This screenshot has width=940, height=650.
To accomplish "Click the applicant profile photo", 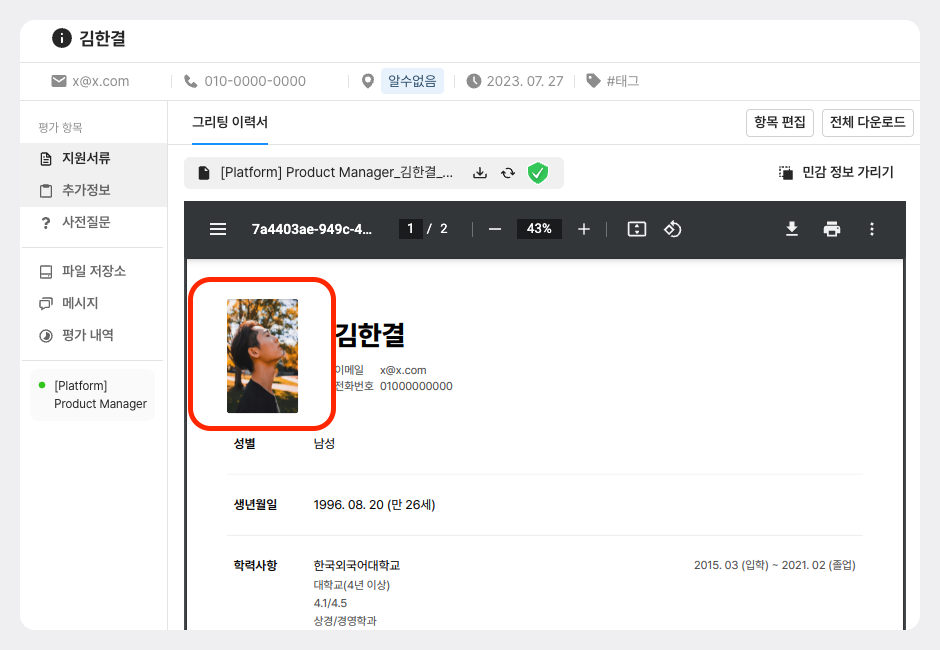I will (x=262, y=356).
